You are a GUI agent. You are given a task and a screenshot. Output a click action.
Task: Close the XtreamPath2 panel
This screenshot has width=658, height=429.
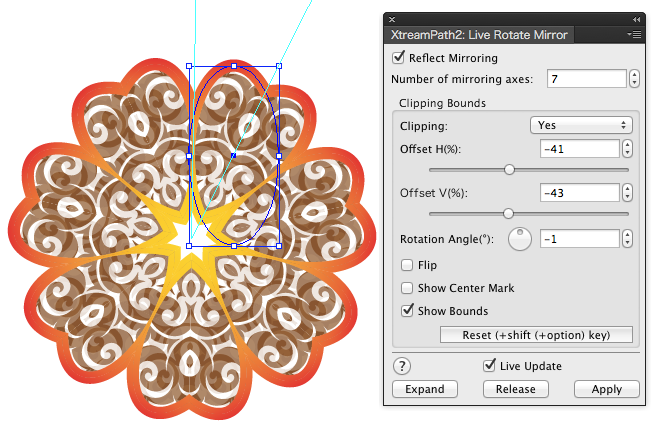[392, 19]
